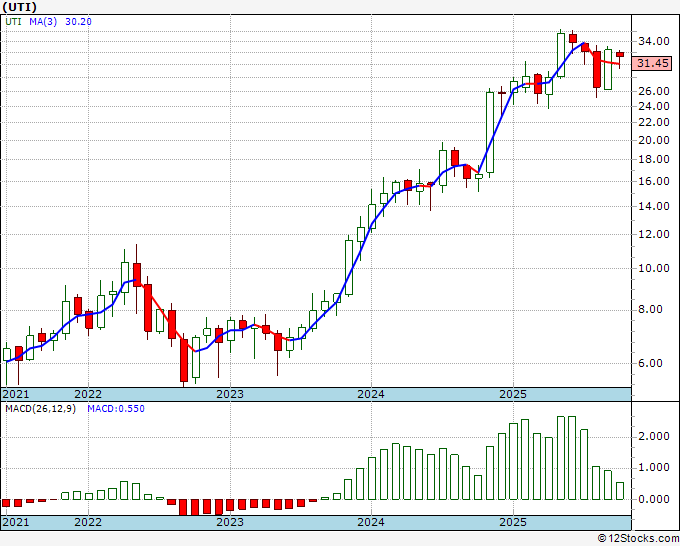
Task: Click the MACD:0.550 value readout
Action: (116, 409)
